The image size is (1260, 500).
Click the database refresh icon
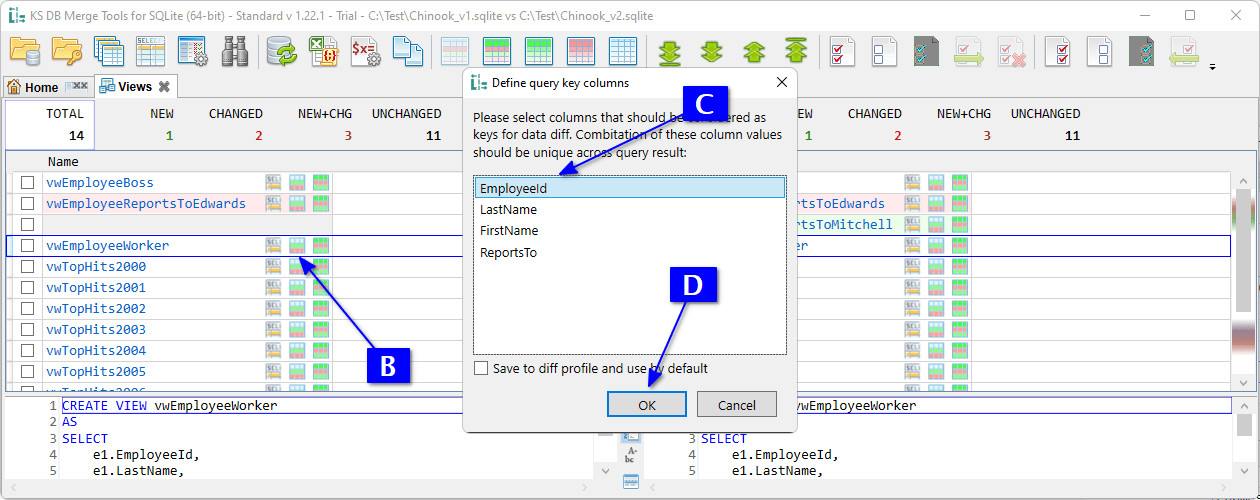pyautogui.click(x=283, y=50)
